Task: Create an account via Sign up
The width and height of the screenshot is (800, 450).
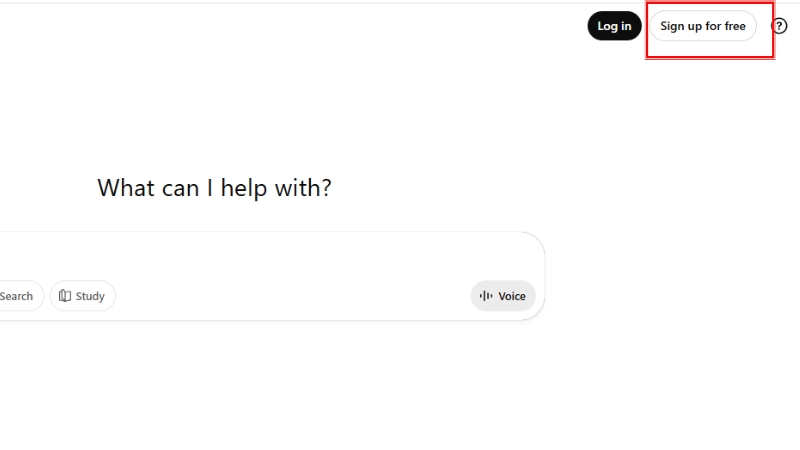Action: point(702,26)
